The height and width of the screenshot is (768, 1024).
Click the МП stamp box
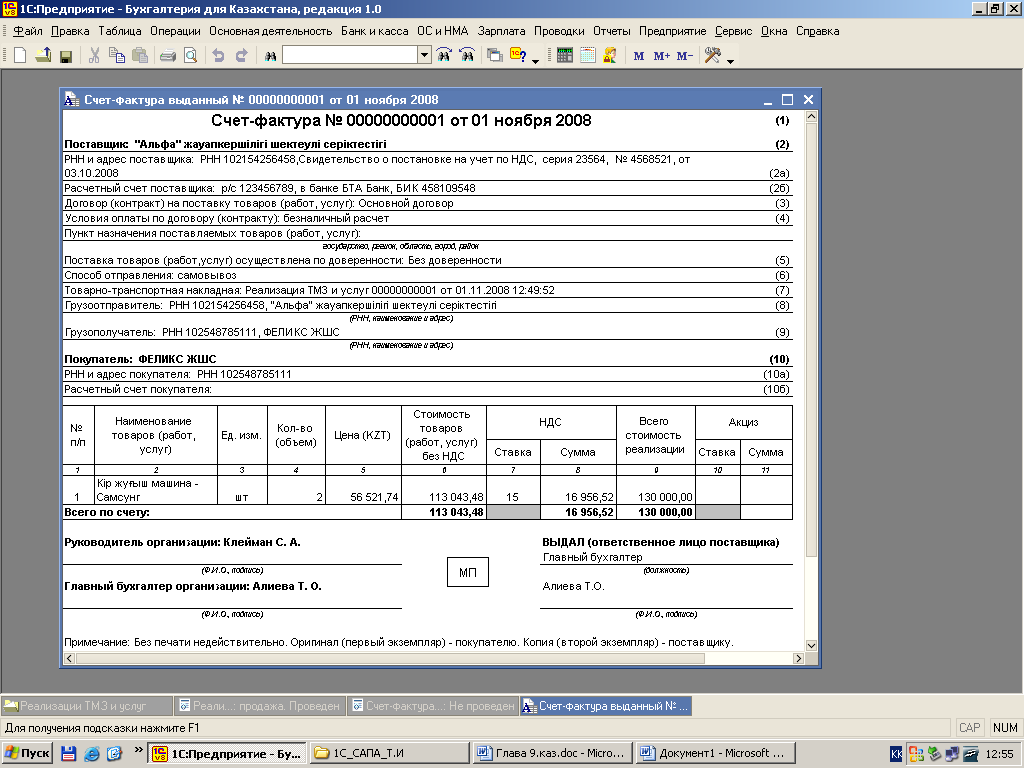[x=468, y=572]
